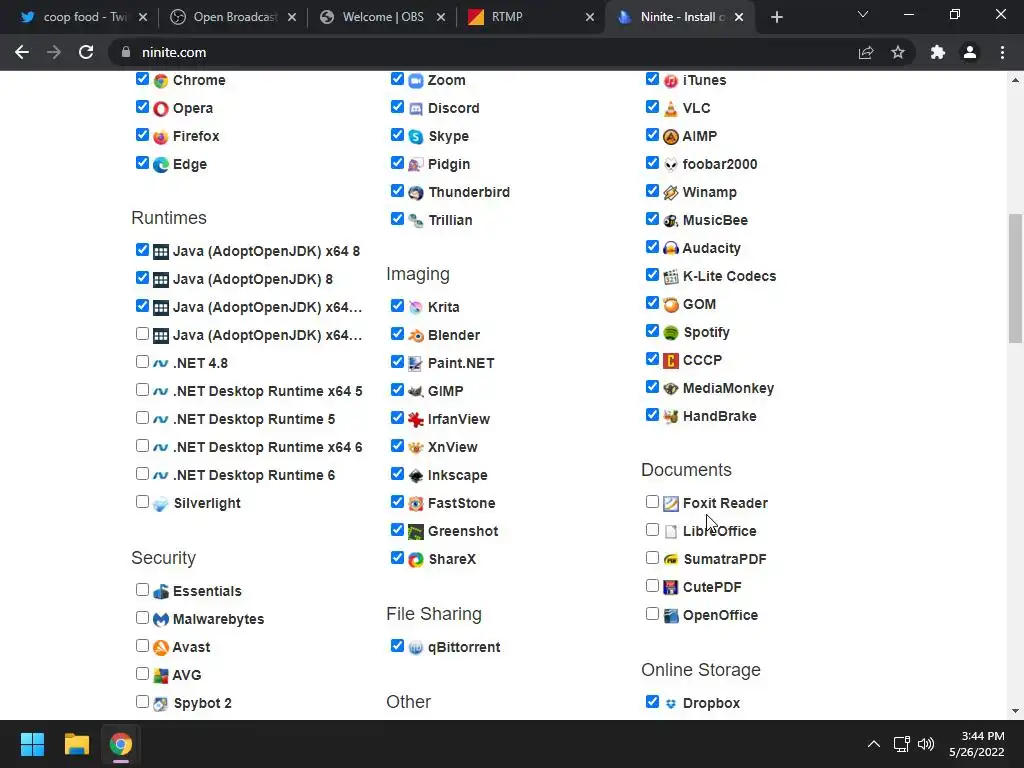Viewport: 1024px width, 768px height.
Task: Click the page vertical scrollbar thumb
Action: coord(1015,278)
